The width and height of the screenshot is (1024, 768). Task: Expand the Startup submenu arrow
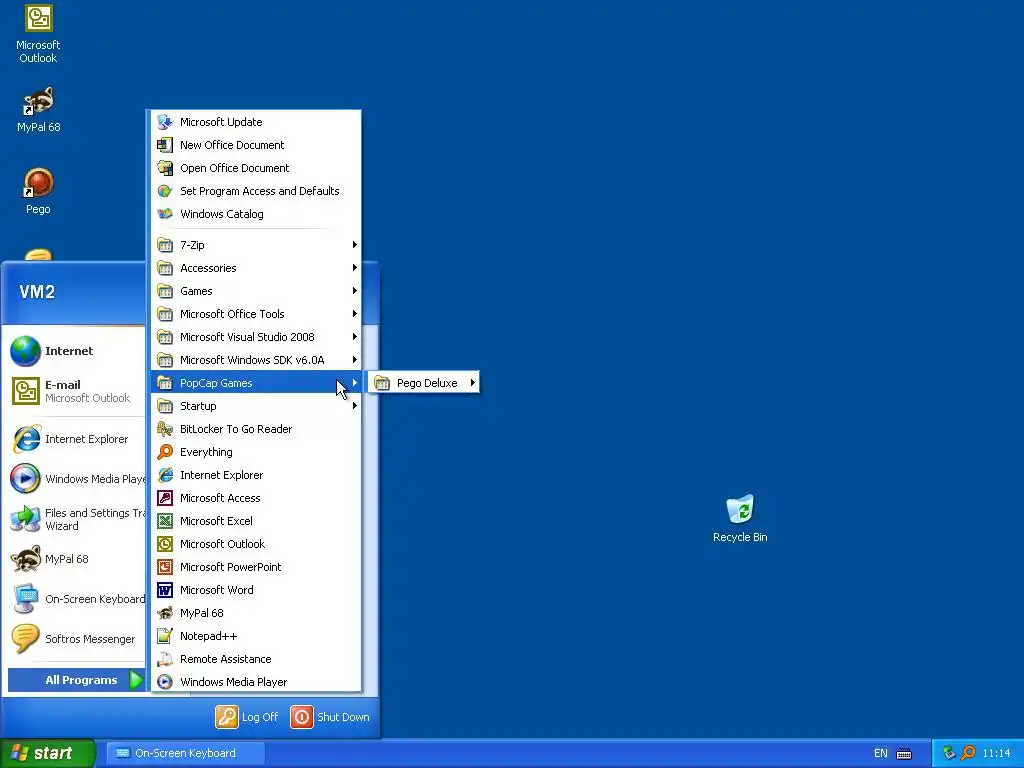click(x=355, y=406)
